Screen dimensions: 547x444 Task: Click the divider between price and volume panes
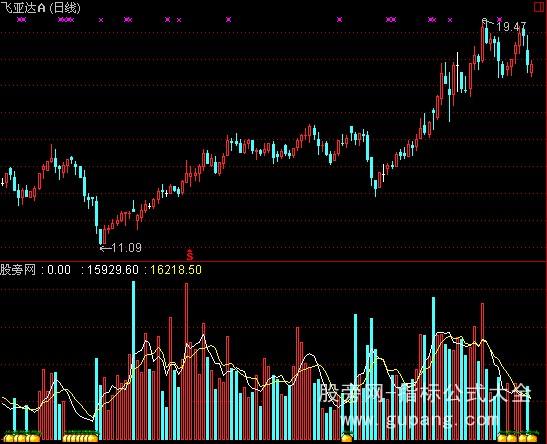tap(274, 261)
